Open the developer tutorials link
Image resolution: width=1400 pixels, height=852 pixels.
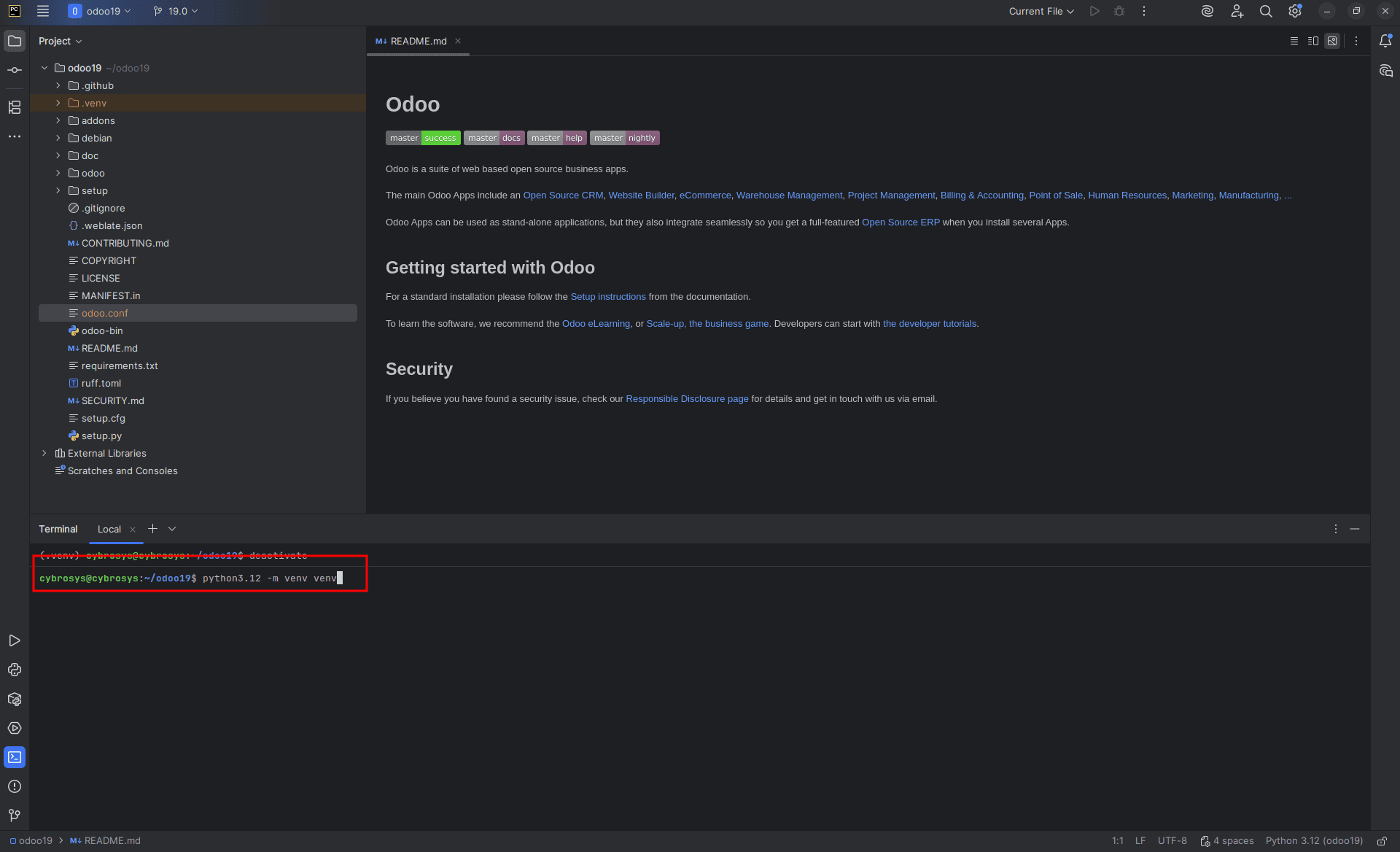tap(930, 324)
